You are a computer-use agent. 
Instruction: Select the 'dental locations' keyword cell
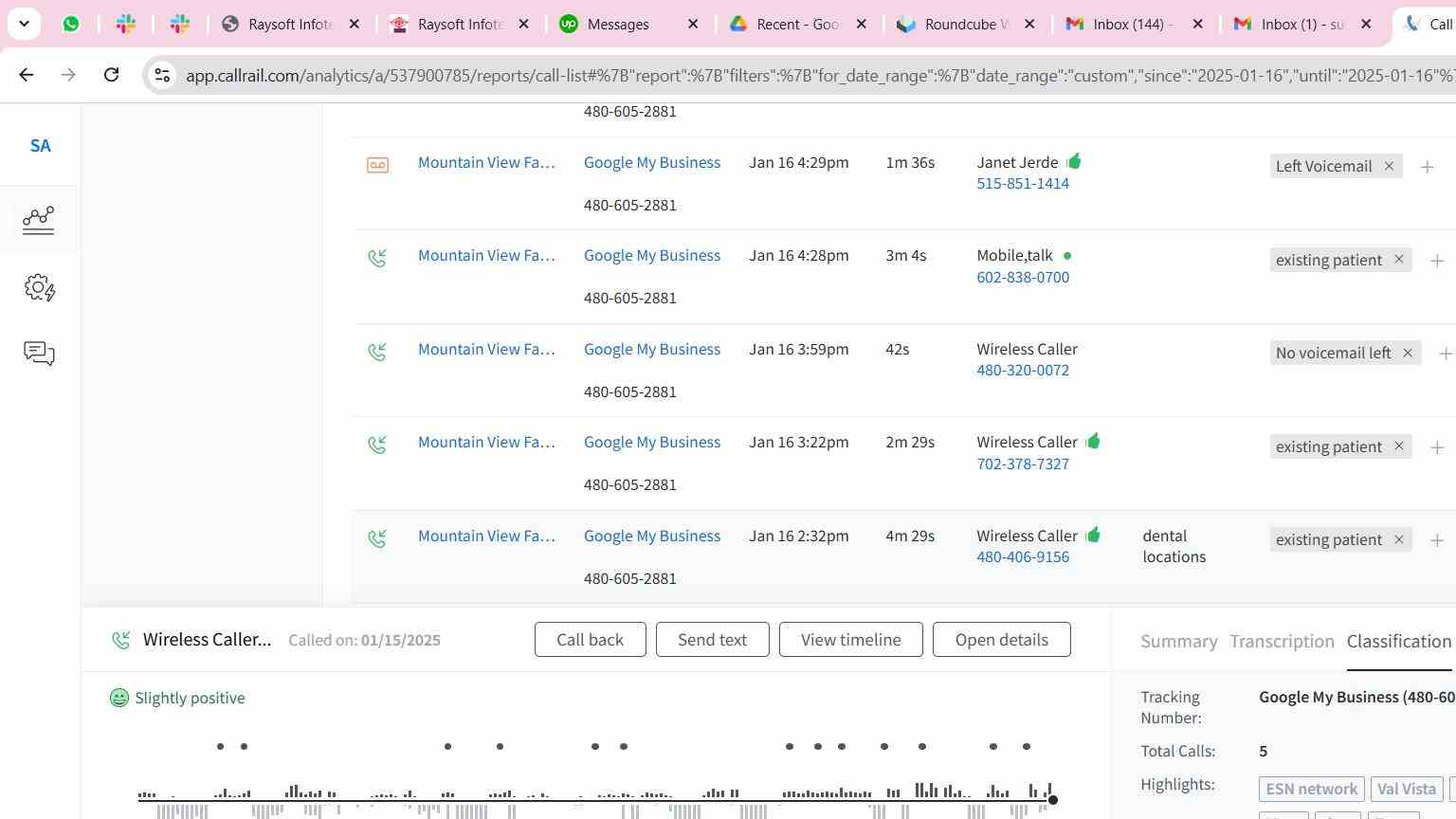[1174, 547]
